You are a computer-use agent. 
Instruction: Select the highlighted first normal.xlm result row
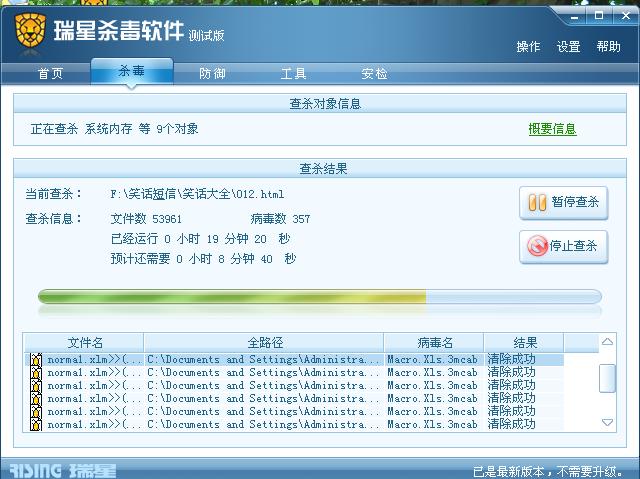click(294, 359)
